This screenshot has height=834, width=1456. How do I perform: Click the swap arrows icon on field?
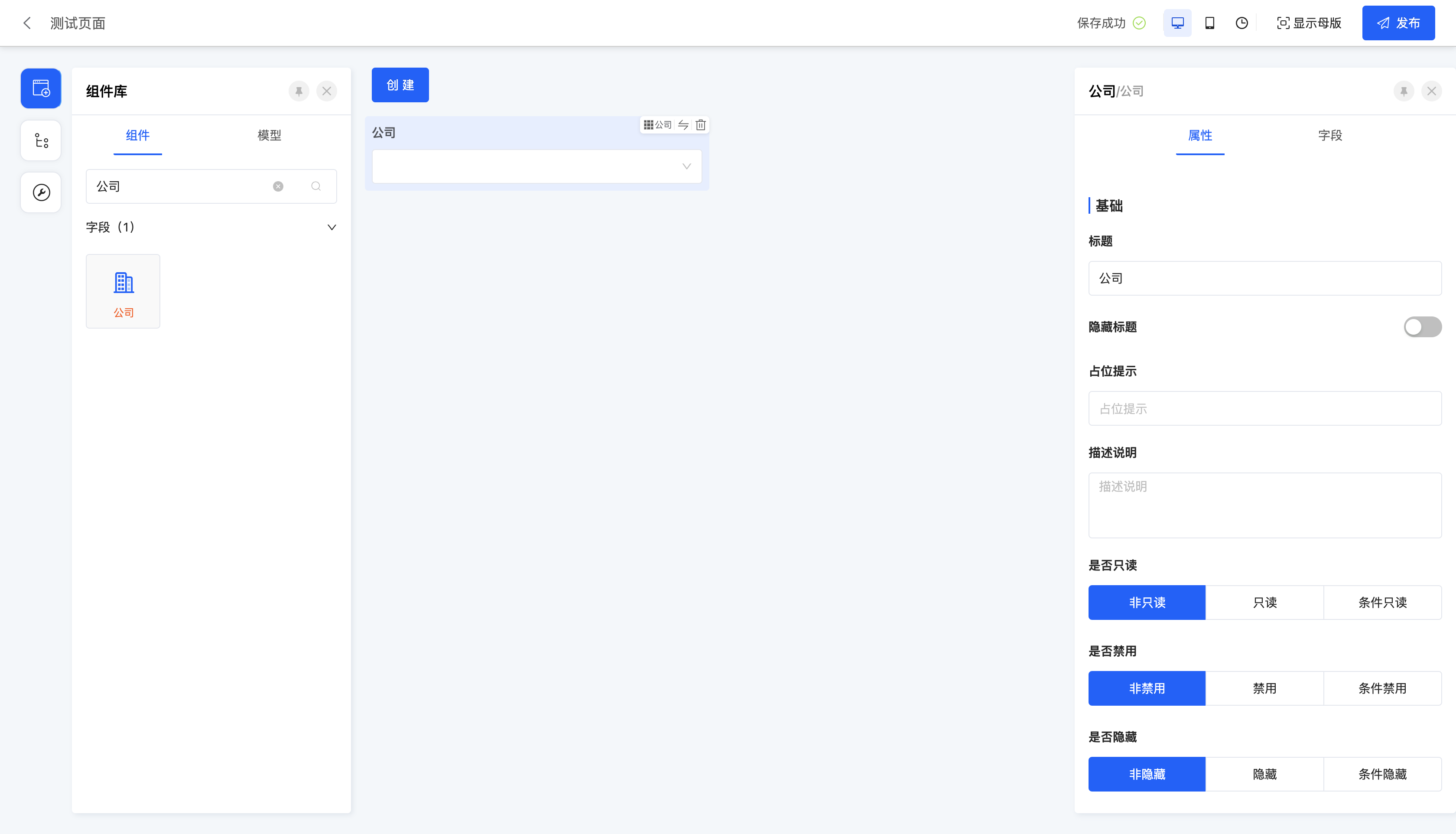(683, 125)
